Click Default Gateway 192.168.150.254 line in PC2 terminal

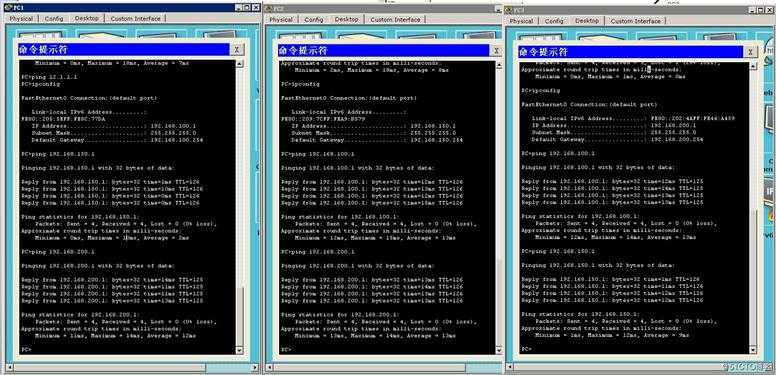point(377,140)
